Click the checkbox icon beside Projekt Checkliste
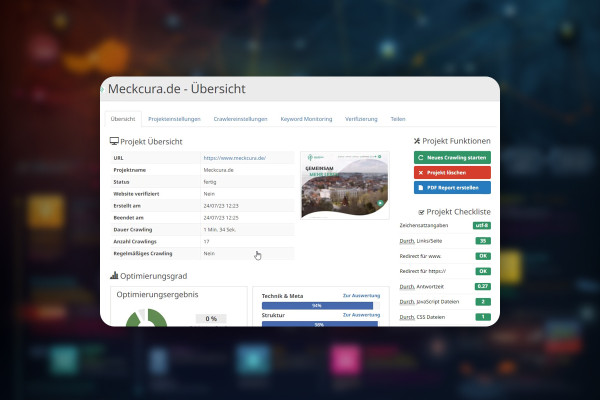This screenshot has width=600, height=400. tap(421, 212)
